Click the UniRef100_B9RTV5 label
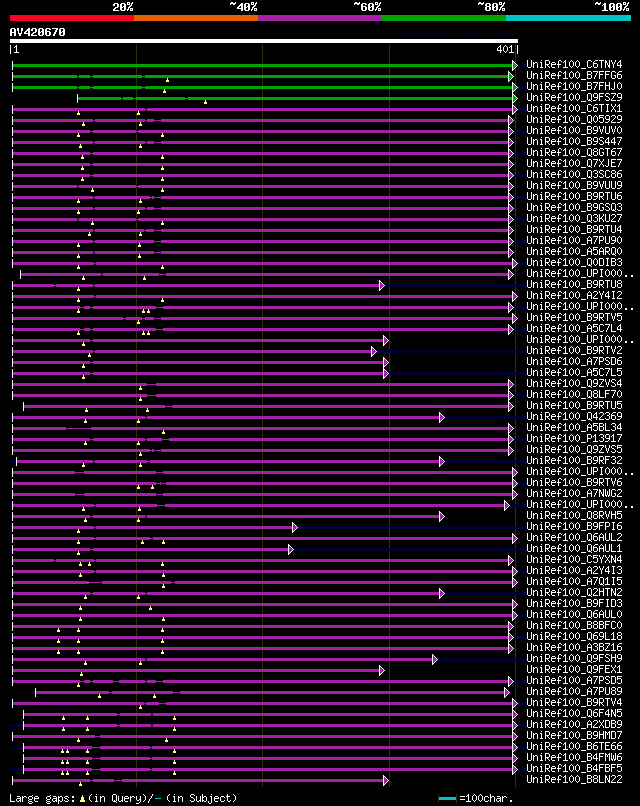Image resolution: width=640 pixels, height=806 pixels. coord(574,317)
